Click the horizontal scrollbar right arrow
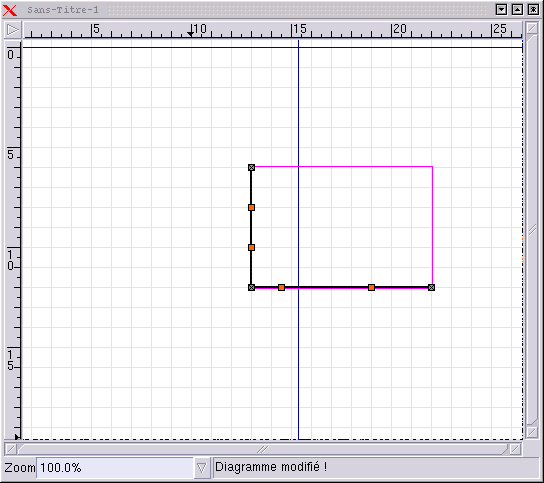544x483 pixels. pyautogui.click(x=516, y=449)
